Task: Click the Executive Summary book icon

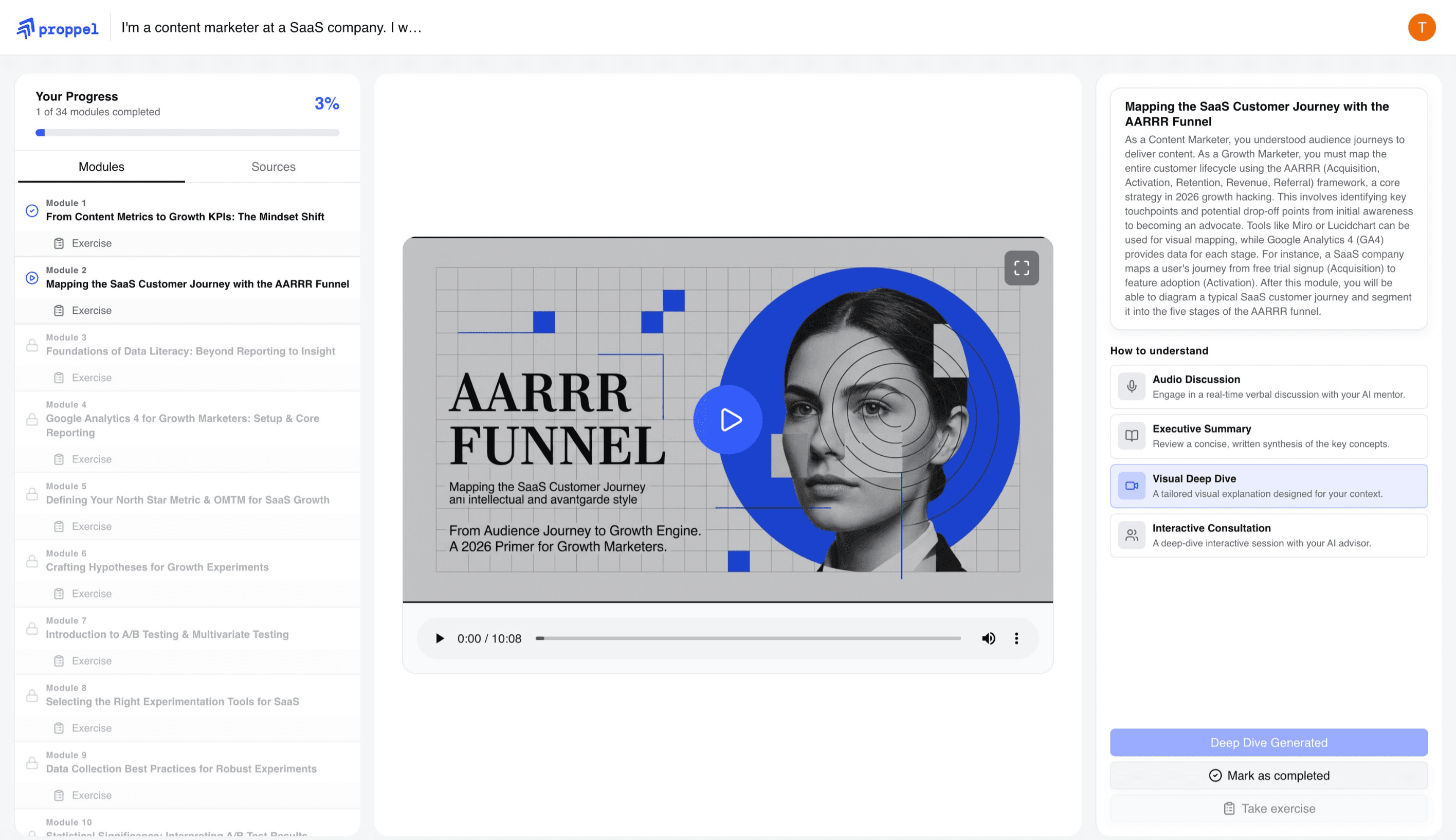Action: click(1132, 436)
